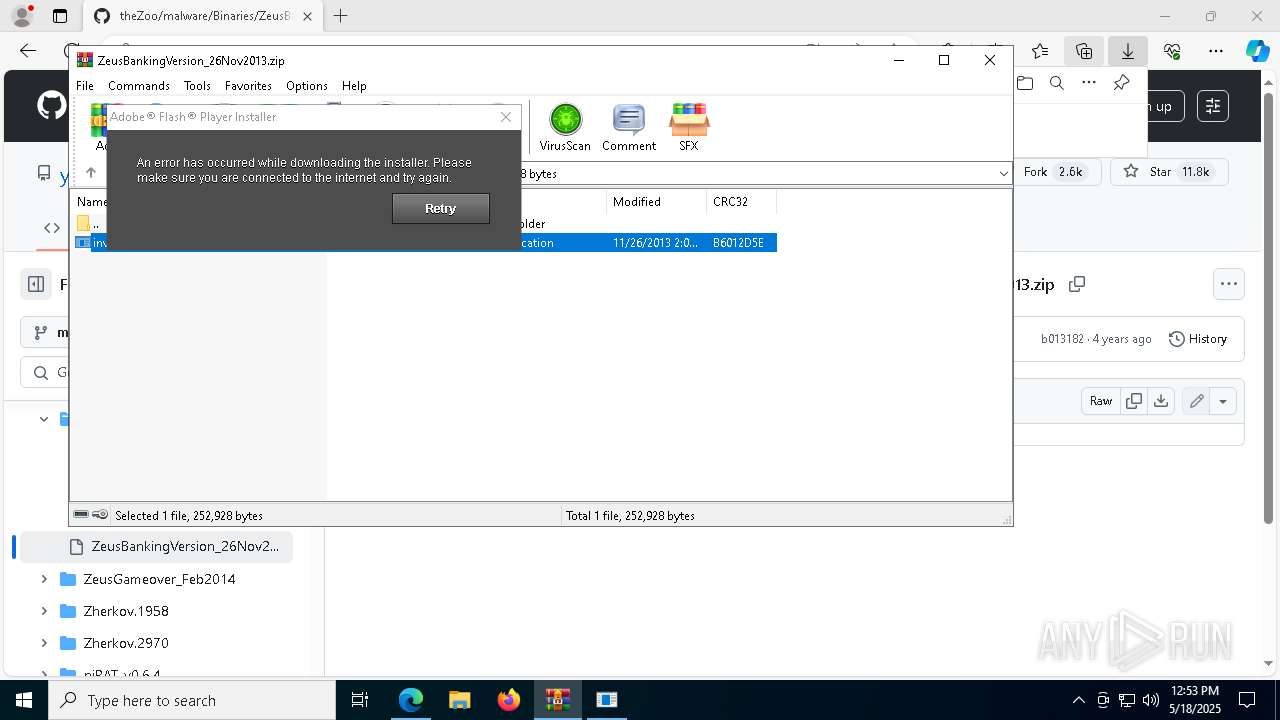
Task: Pin the downloads panel
Action: click(x=1121, y=83)
